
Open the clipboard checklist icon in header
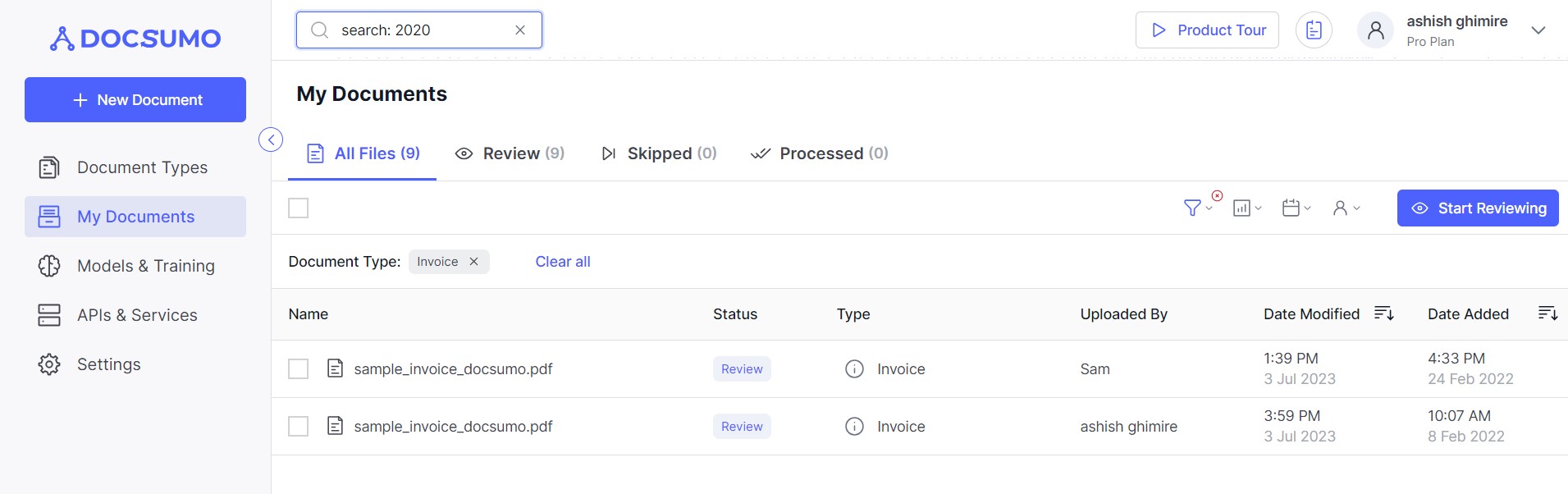(x=1314, y=30)
